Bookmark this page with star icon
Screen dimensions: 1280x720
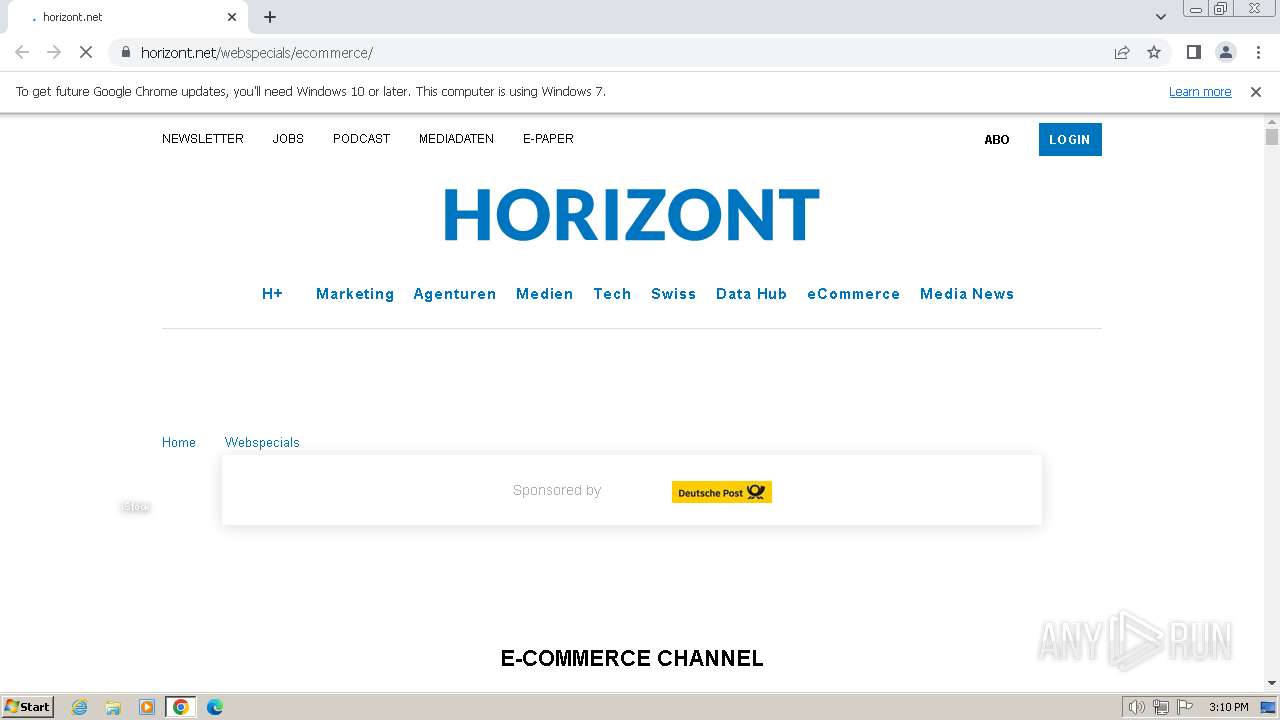1154,52
